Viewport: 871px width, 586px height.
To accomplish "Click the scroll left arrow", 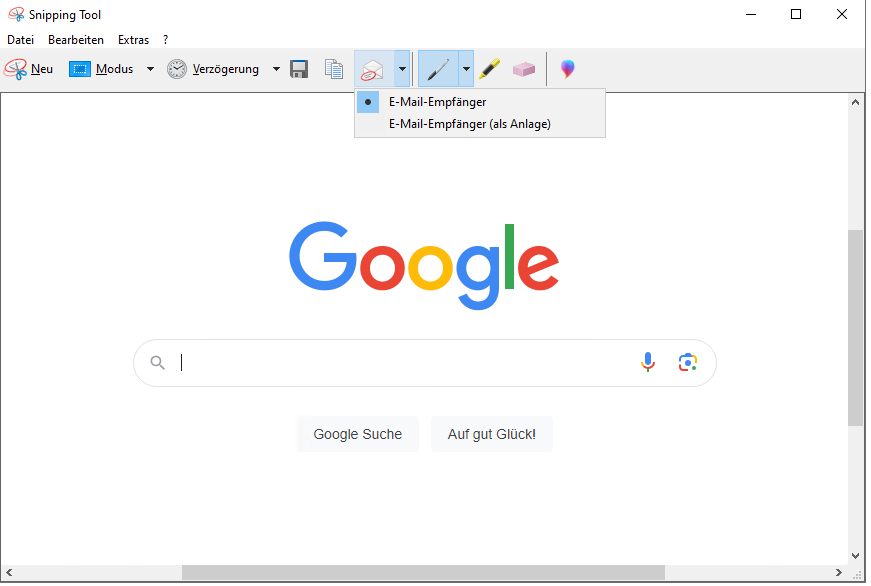I will 9,573.
